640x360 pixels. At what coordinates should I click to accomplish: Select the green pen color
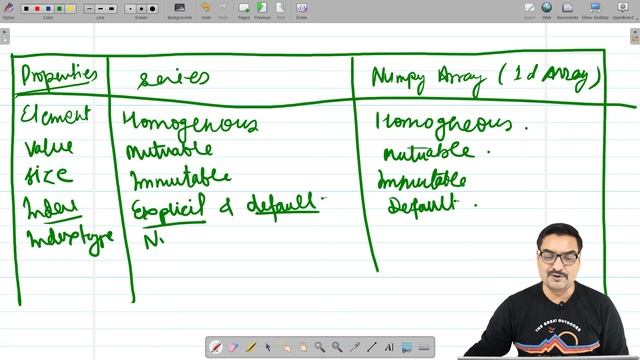point(59,8)
